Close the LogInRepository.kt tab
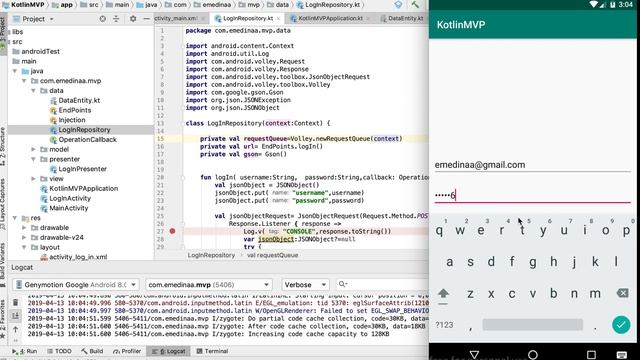The height and width of the screenshot is (360, 640). [279, 18]
